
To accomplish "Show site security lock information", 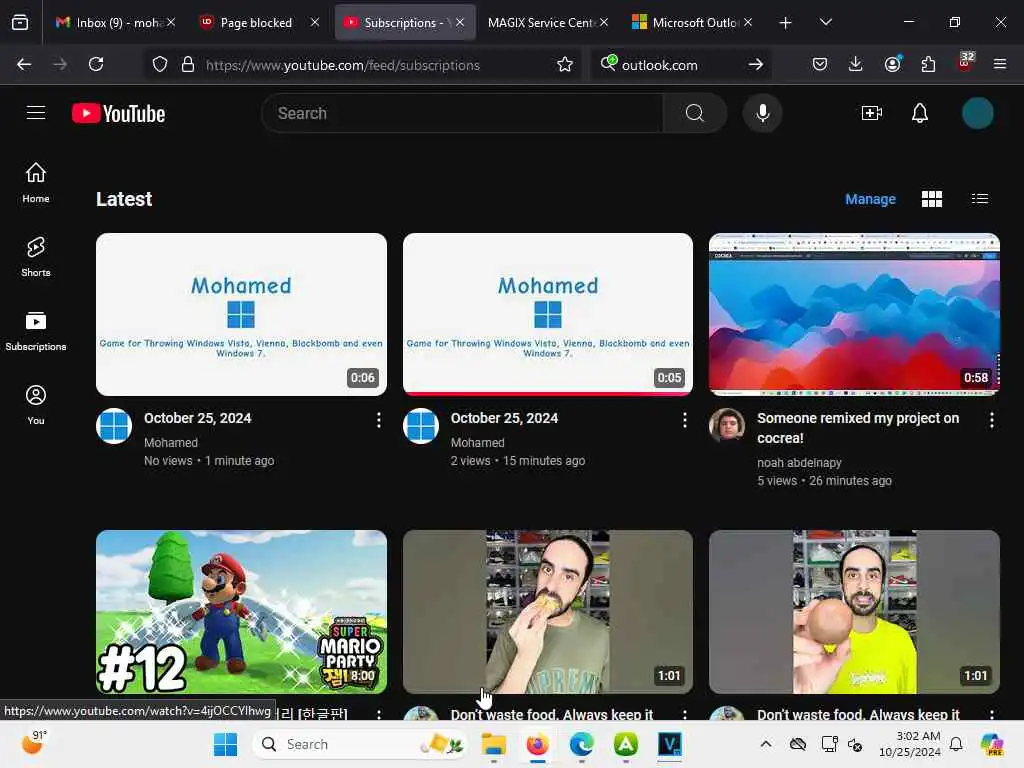I will coord(188,64).
